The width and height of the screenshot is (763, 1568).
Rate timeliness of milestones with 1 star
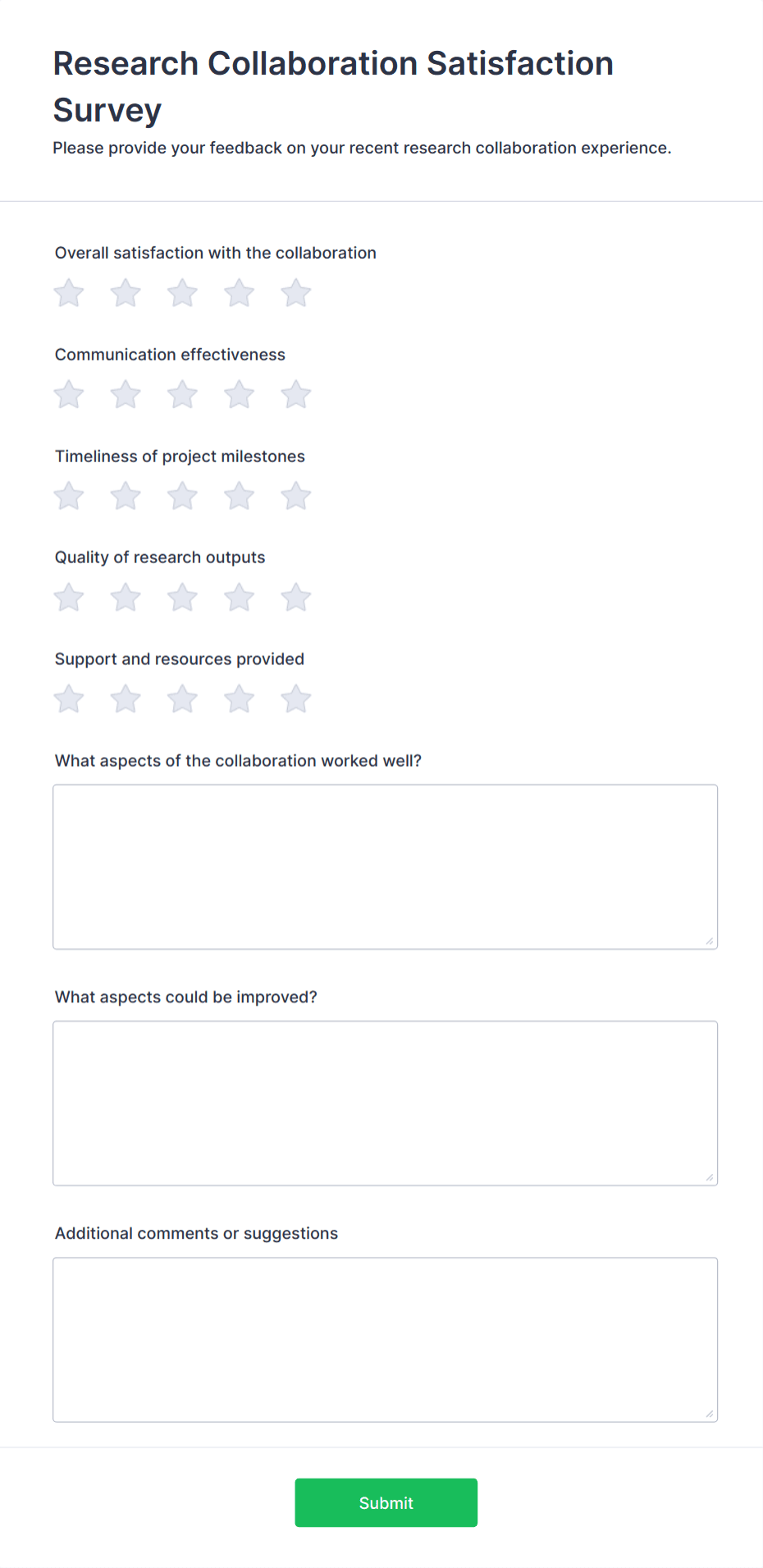(x=68, y=496)
